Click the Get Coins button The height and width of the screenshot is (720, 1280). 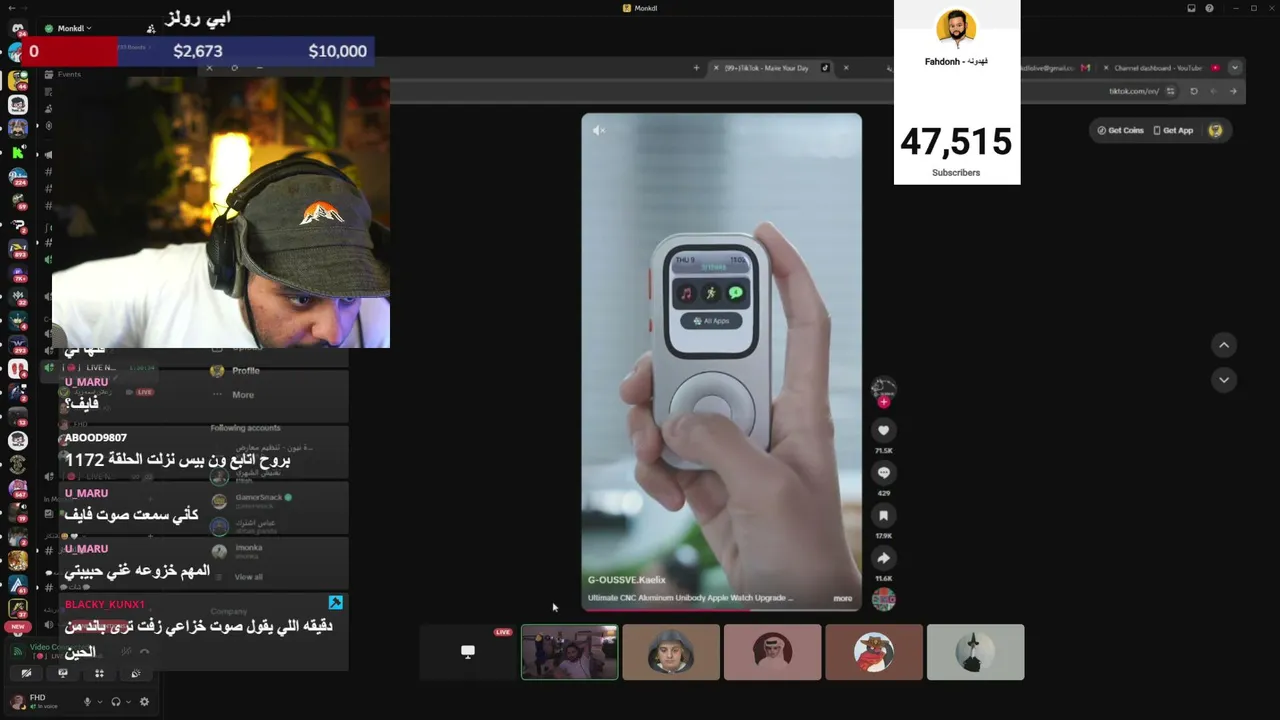pyautogui.click(x=1120, y=130)
